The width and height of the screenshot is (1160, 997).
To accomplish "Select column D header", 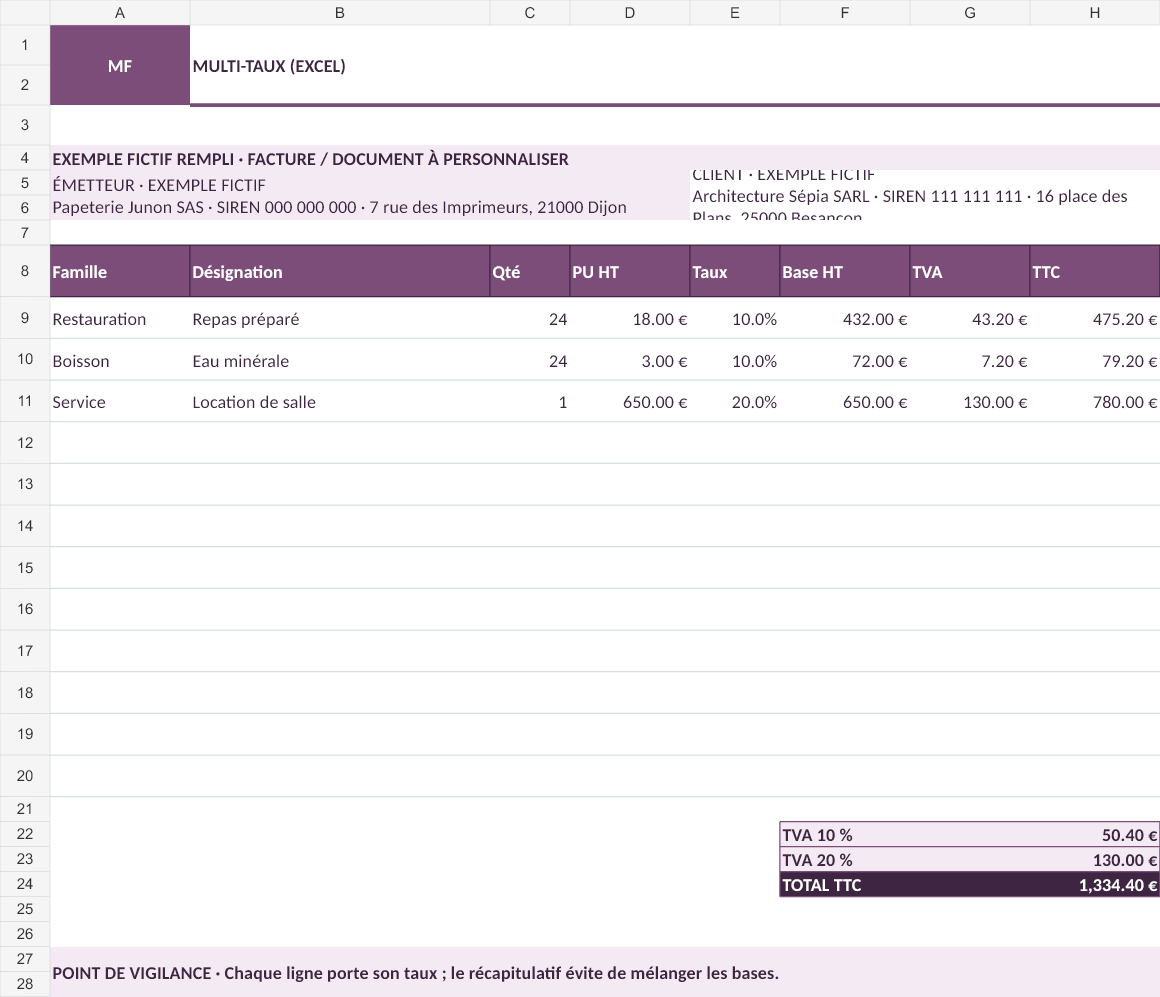I will click(630, 13).
